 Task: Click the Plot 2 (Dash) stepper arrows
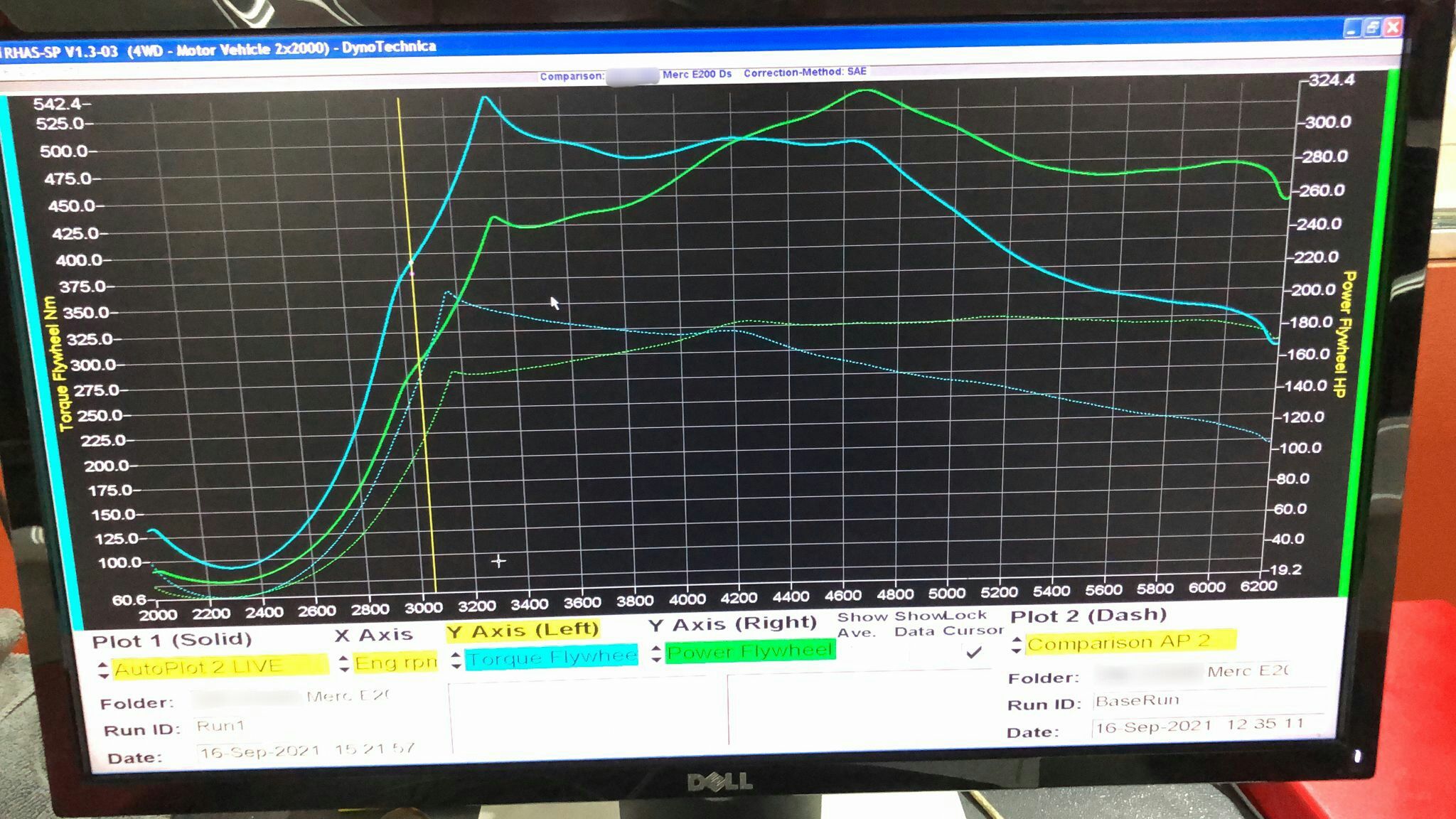1016,646
